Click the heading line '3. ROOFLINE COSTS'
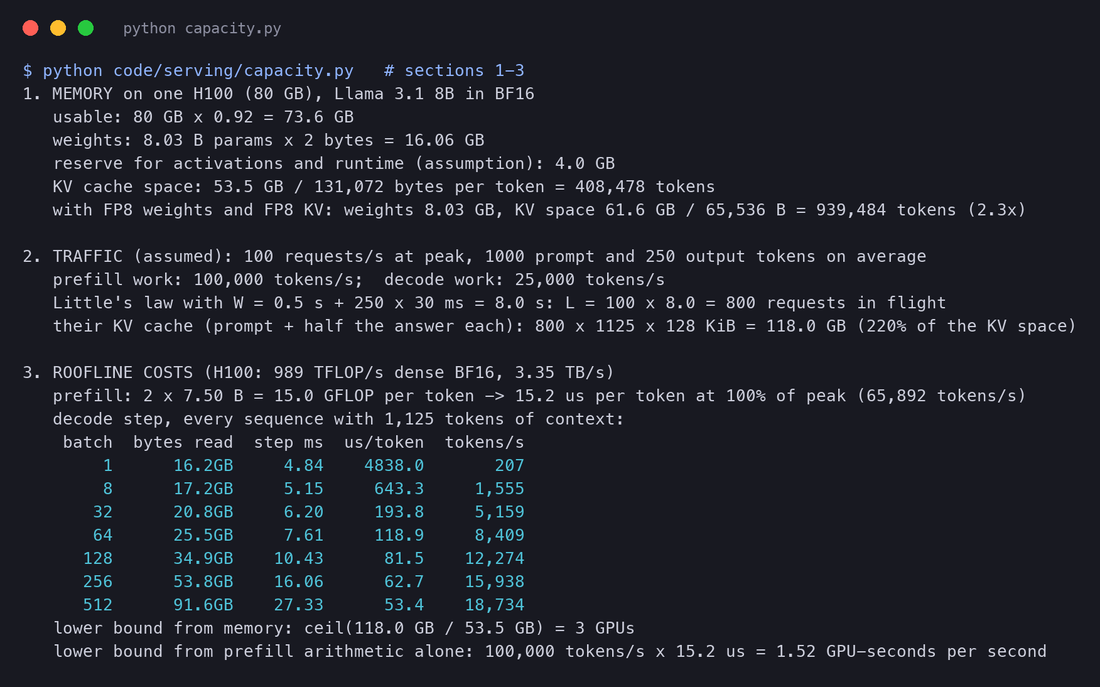Image resolution: width=1100 pixels, height=687 pixels. (318, 373)
